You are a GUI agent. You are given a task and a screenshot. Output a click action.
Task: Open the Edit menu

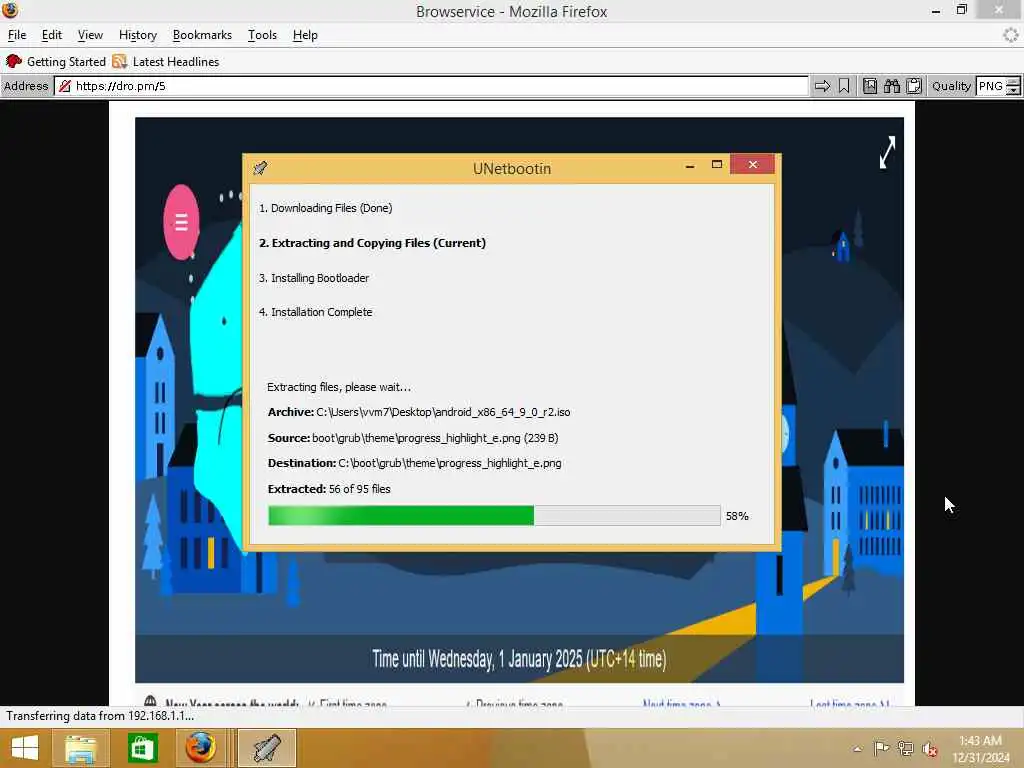click(52, 35)
